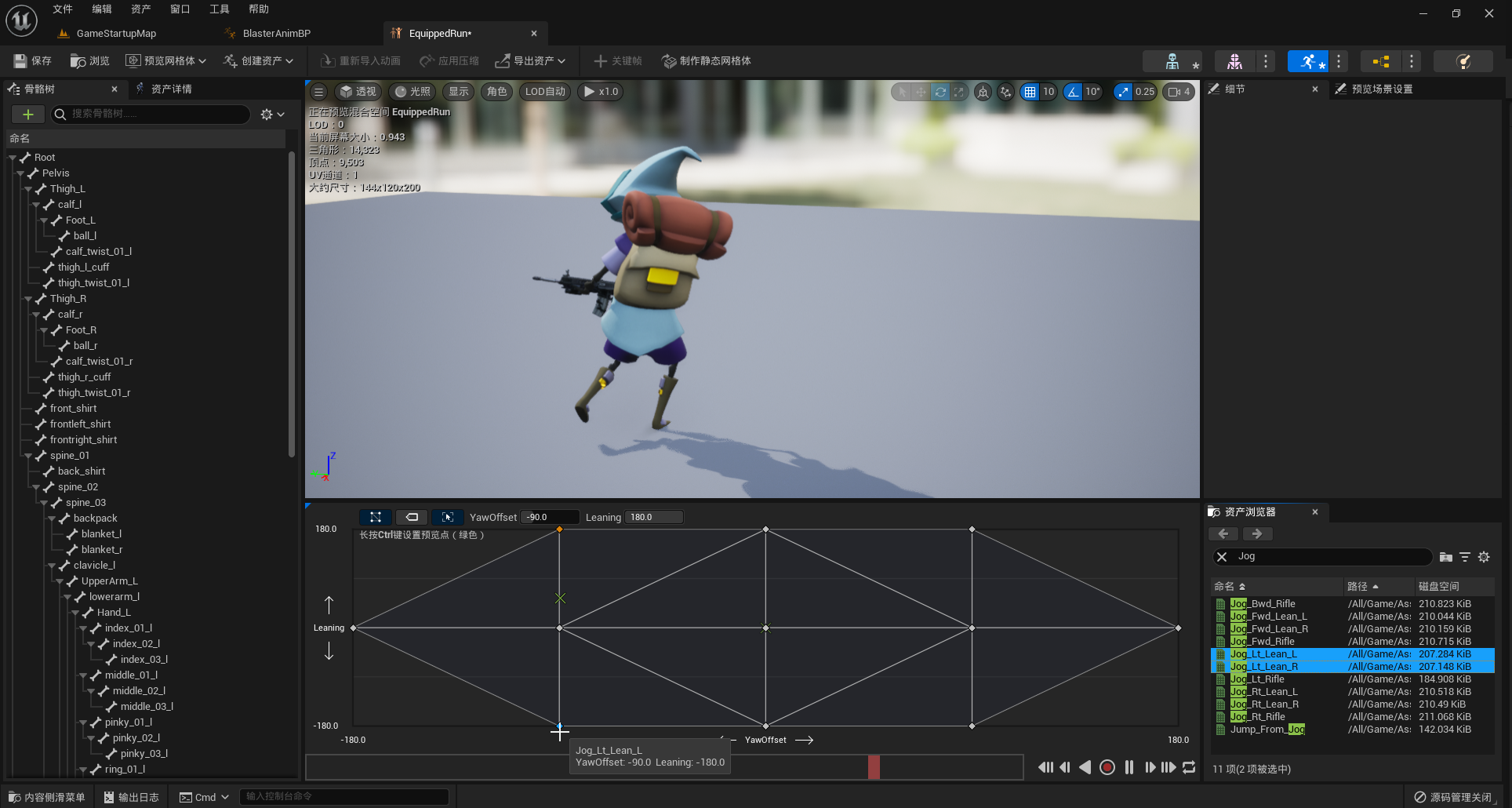Image resolution: width=1512 pixels, height=808 pixels.
Task: Click the 制作静态网格体 button
Action: tap(707, 61)
